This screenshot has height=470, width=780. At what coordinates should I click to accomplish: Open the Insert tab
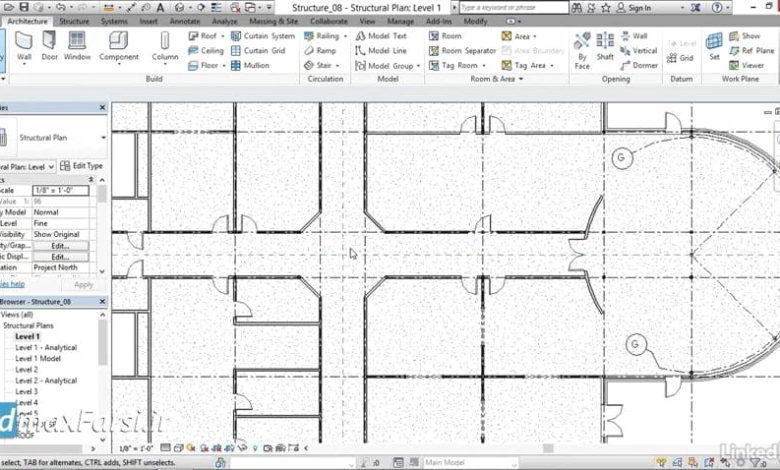[x=148, y=21]
